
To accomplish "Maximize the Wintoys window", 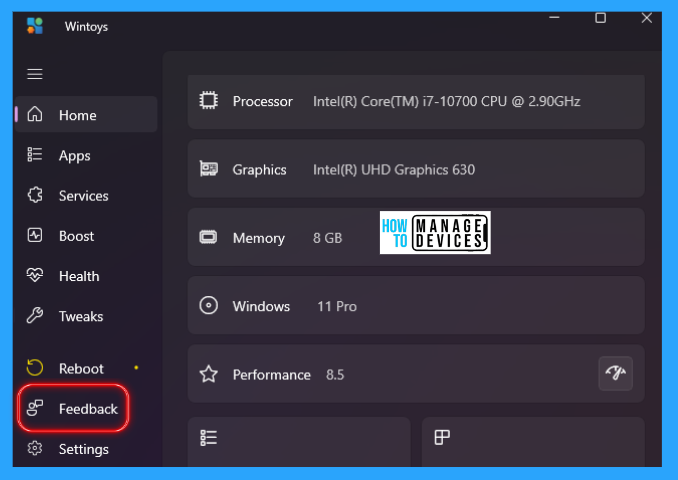I will tap(600, 18).
